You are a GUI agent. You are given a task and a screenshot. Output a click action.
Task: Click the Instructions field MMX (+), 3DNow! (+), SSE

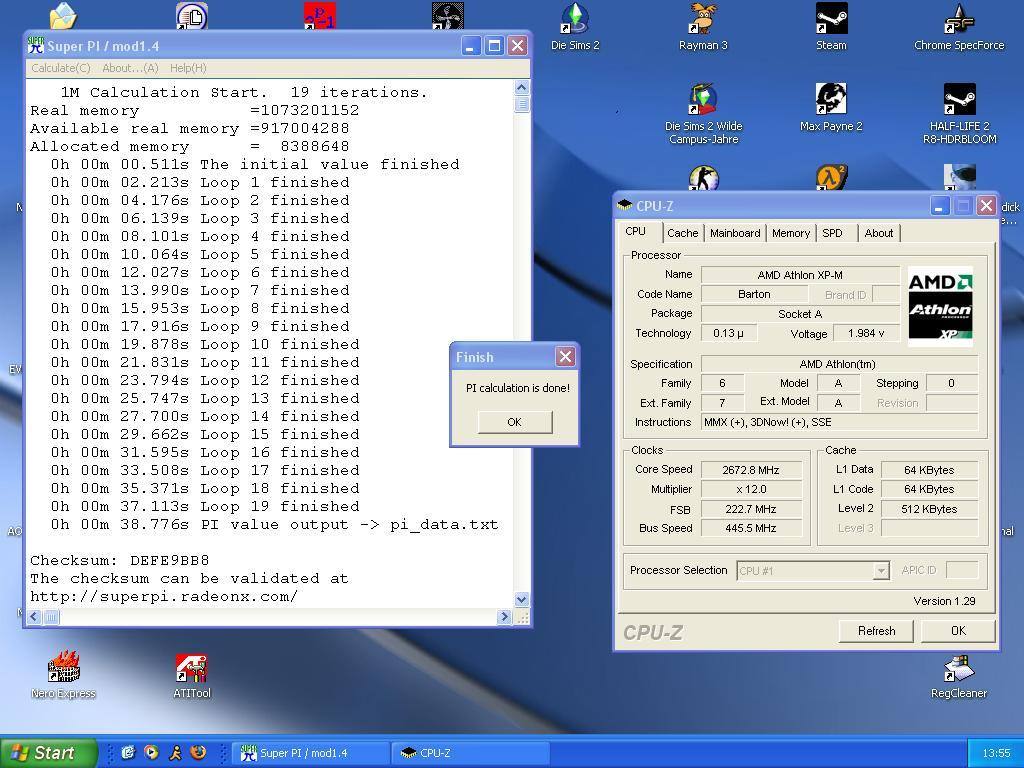pos(839,423)
